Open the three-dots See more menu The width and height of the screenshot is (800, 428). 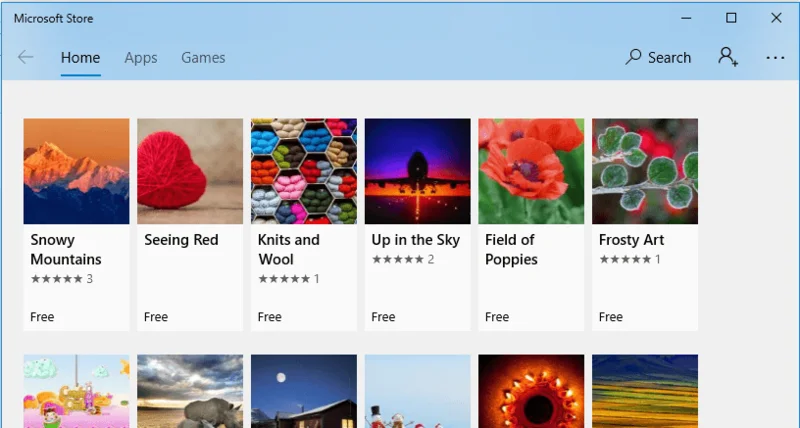775,58
